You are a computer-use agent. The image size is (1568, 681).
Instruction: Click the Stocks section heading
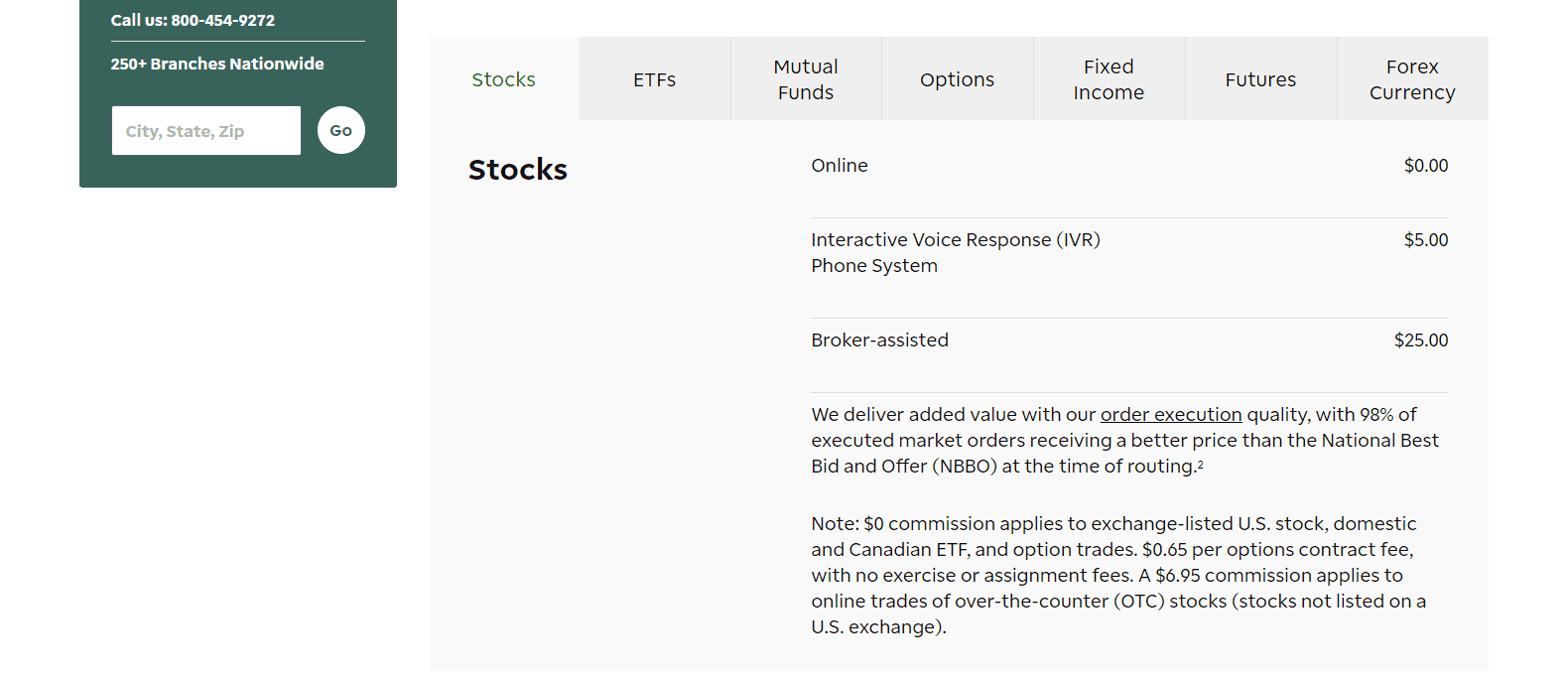(x=517, y=169)
